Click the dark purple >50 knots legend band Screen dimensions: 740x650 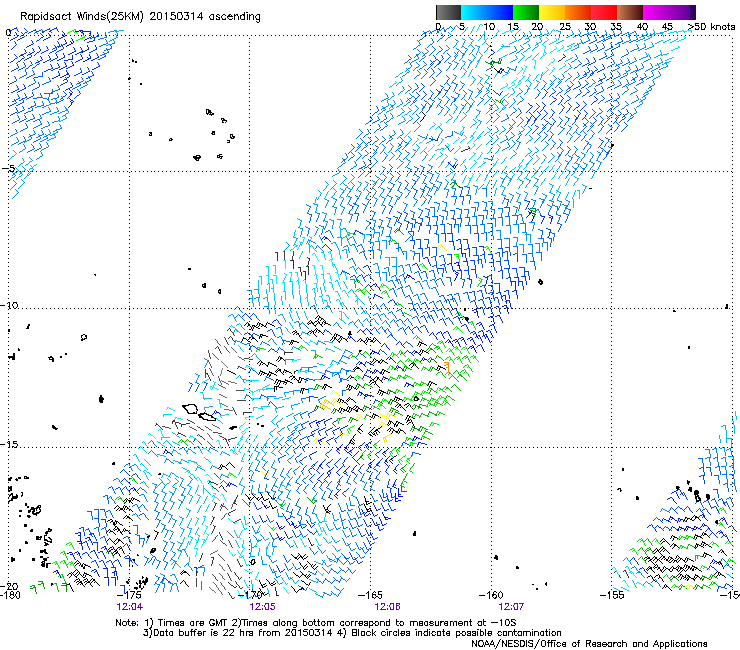point(693,12)
